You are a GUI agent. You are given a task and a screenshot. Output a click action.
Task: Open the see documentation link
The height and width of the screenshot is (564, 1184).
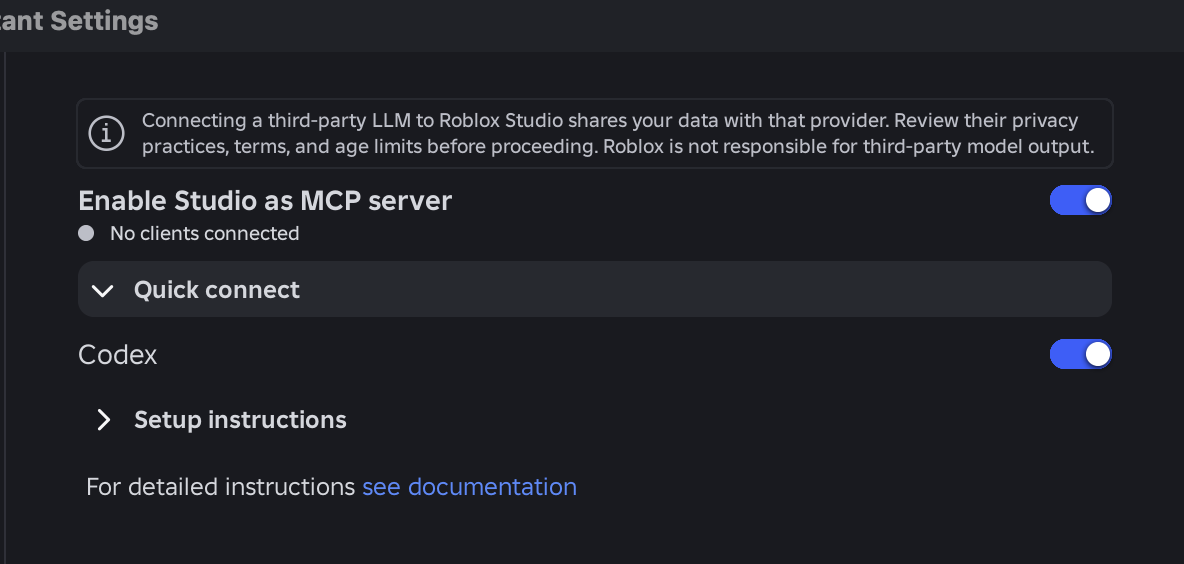click(x=469, y=487)
